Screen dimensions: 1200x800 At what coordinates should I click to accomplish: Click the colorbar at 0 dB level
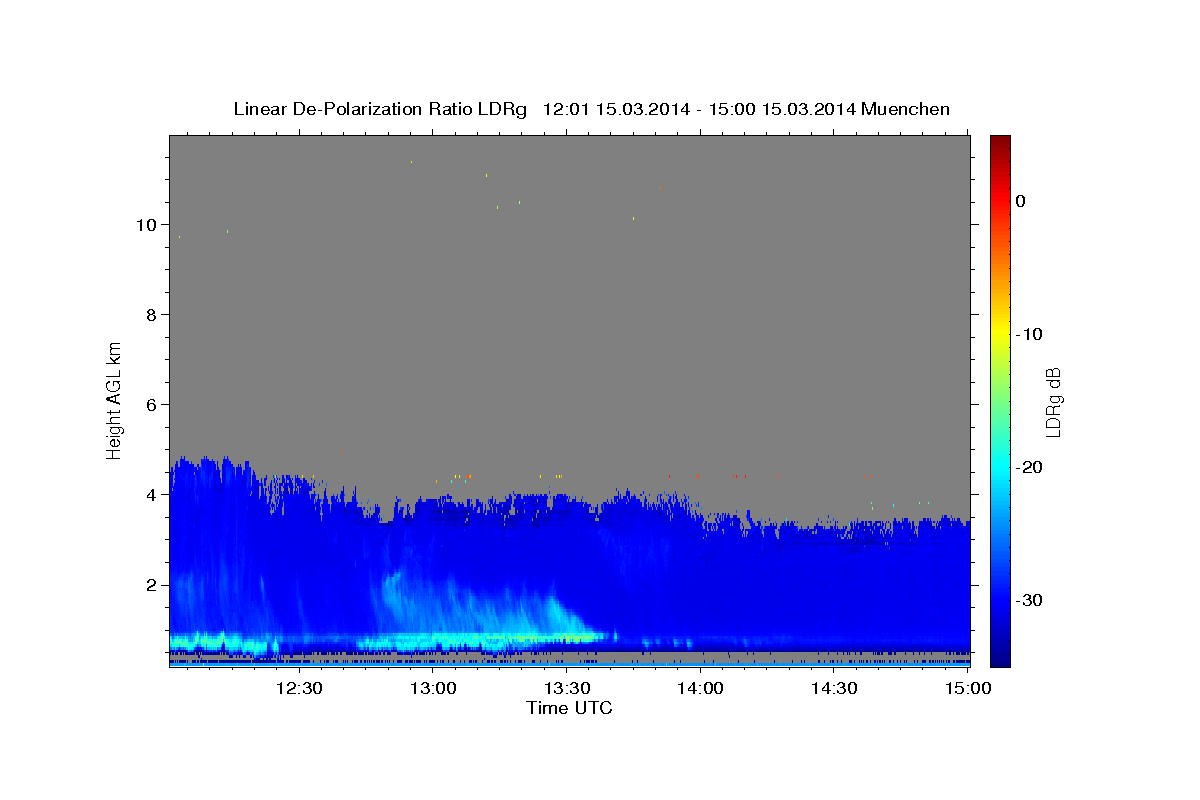coord(1000,201)
